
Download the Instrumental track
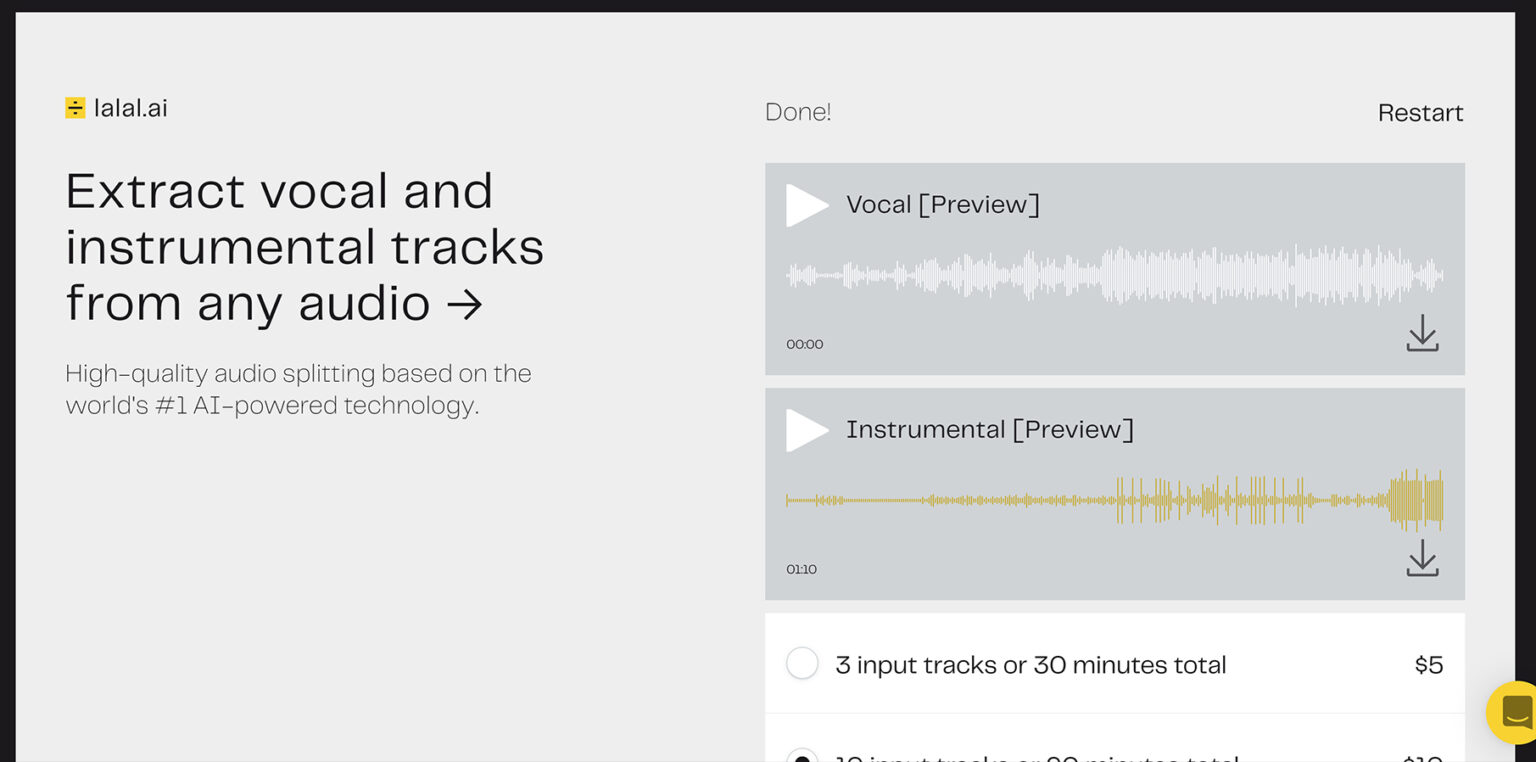click(1422, 559)
